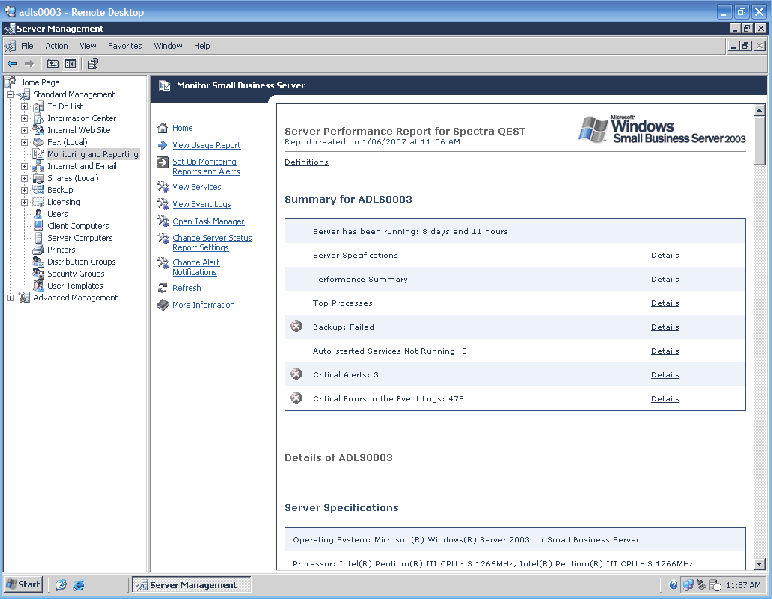The height and width of the screenshot is (599, 772).
Task: Click the report scrollbar up arrow
Action: (x=760, y=111)
